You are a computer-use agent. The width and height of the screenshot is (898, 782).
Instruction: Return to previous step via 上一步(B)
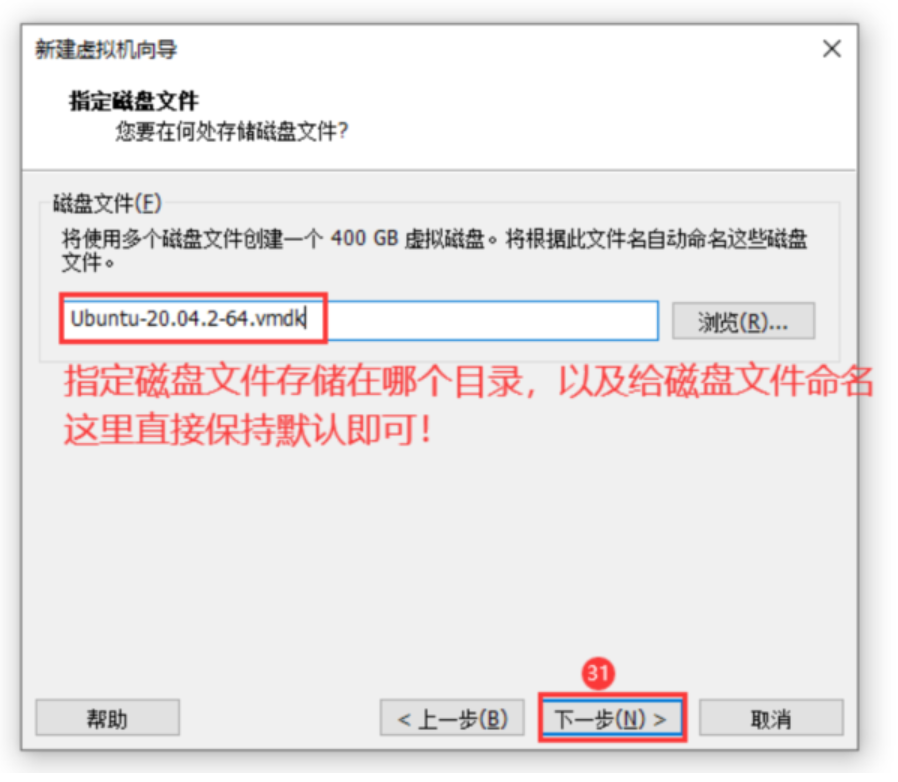click(x=452, y=718)
